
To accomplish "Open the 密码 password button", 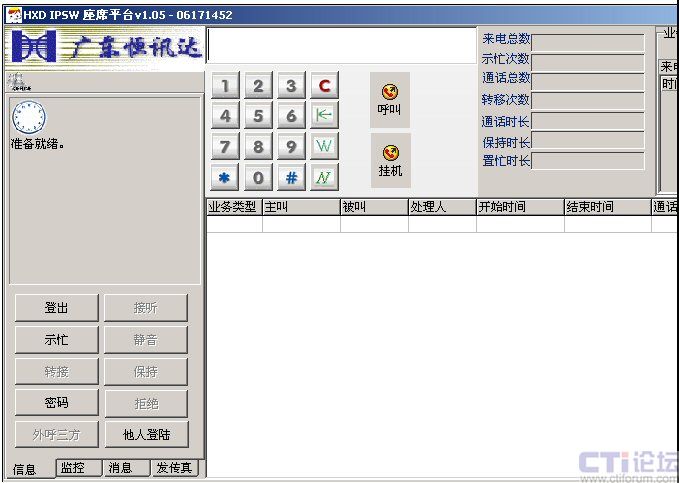I will pos(56,403).
